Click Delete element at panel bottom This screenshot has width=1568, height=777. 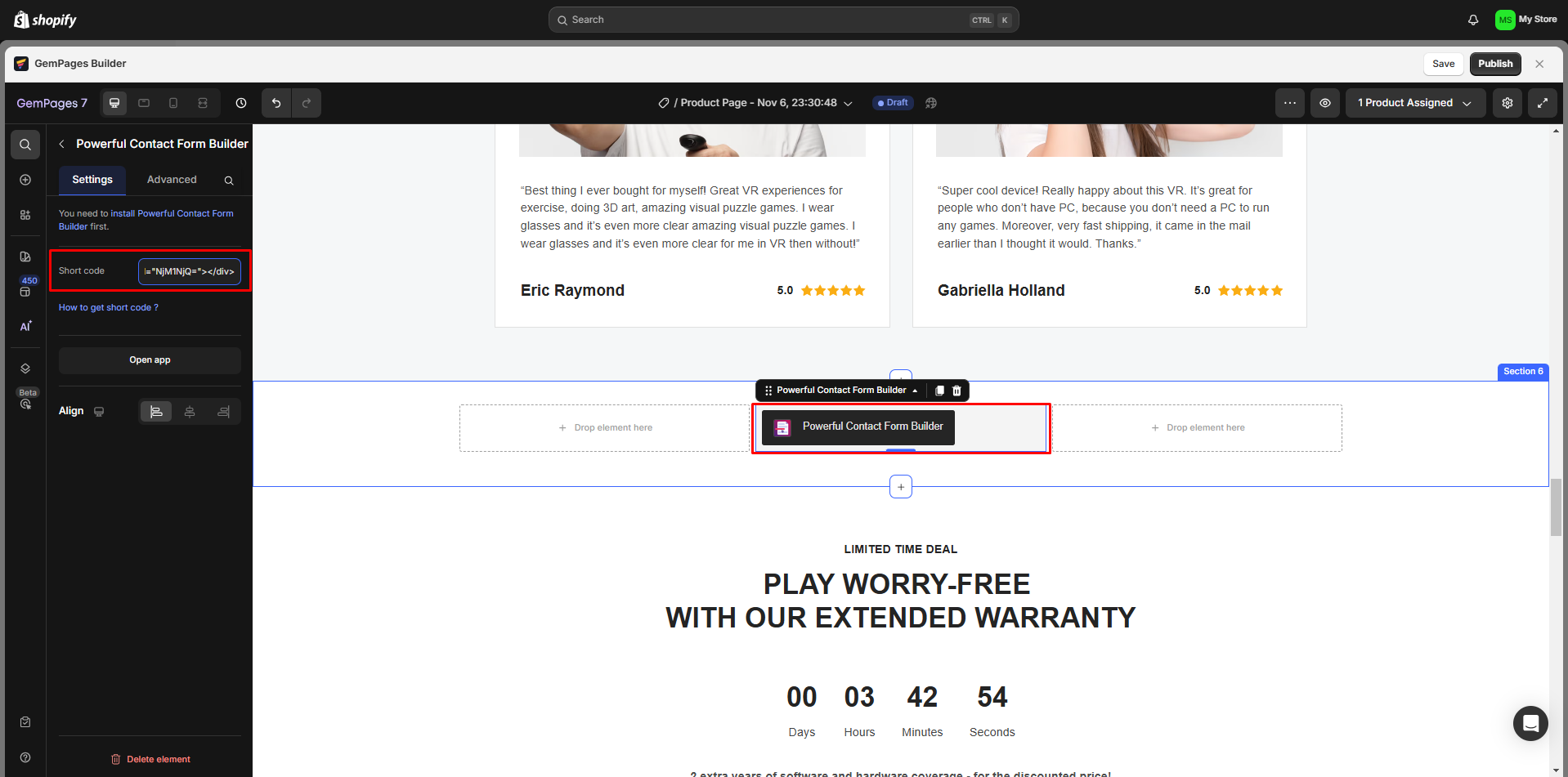click(x=150, y=760)
